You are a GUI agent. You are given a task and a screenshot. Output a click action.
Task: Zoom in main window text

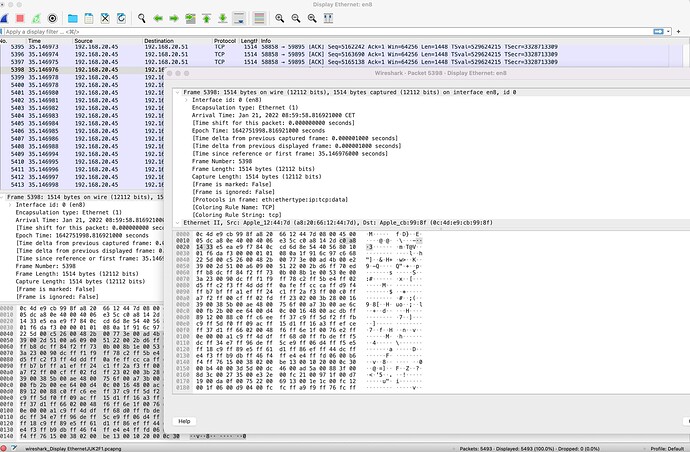(279, 18)
